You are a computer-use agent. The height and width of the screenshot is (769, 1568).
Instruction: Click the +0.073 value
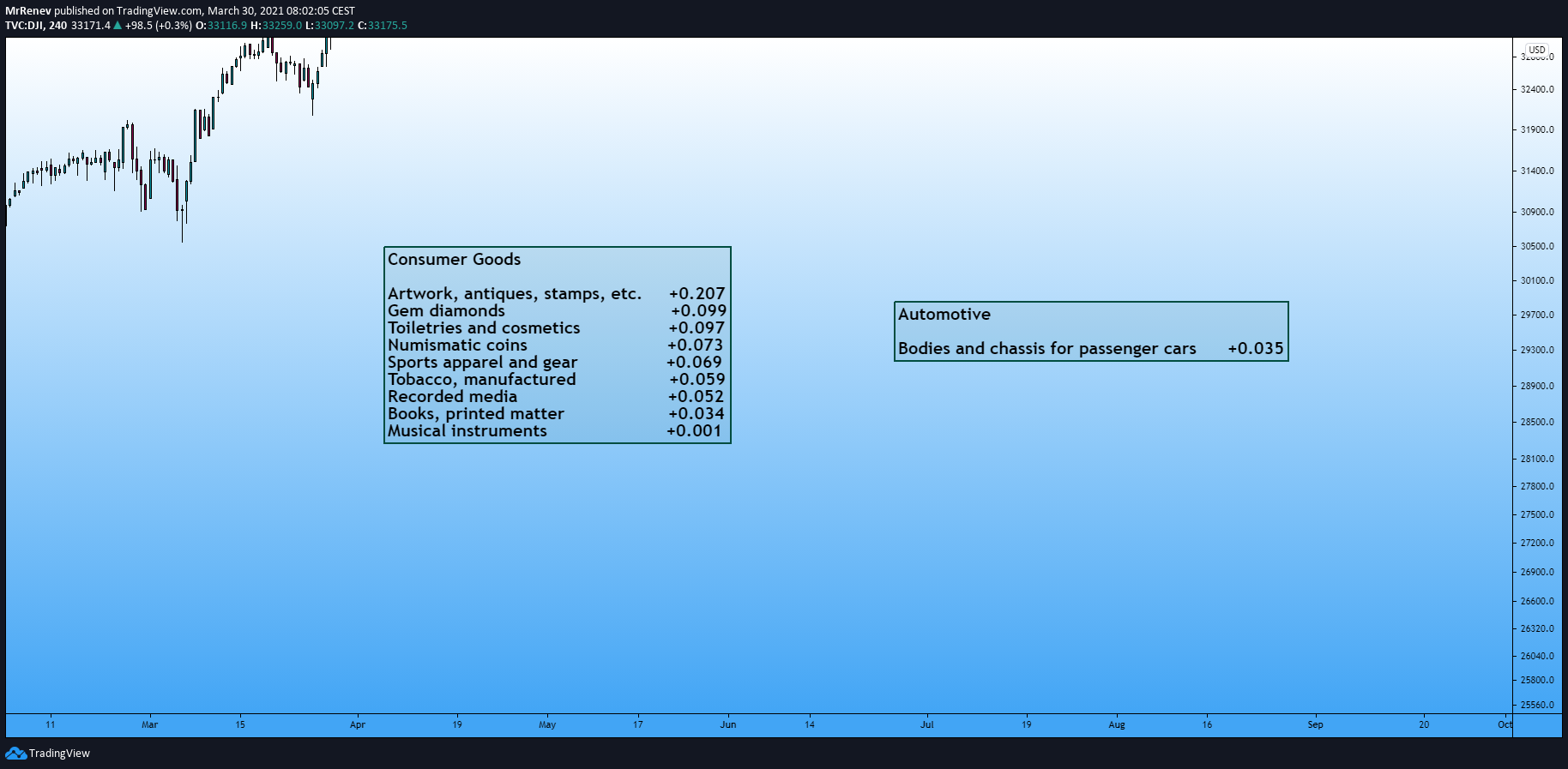695,345
